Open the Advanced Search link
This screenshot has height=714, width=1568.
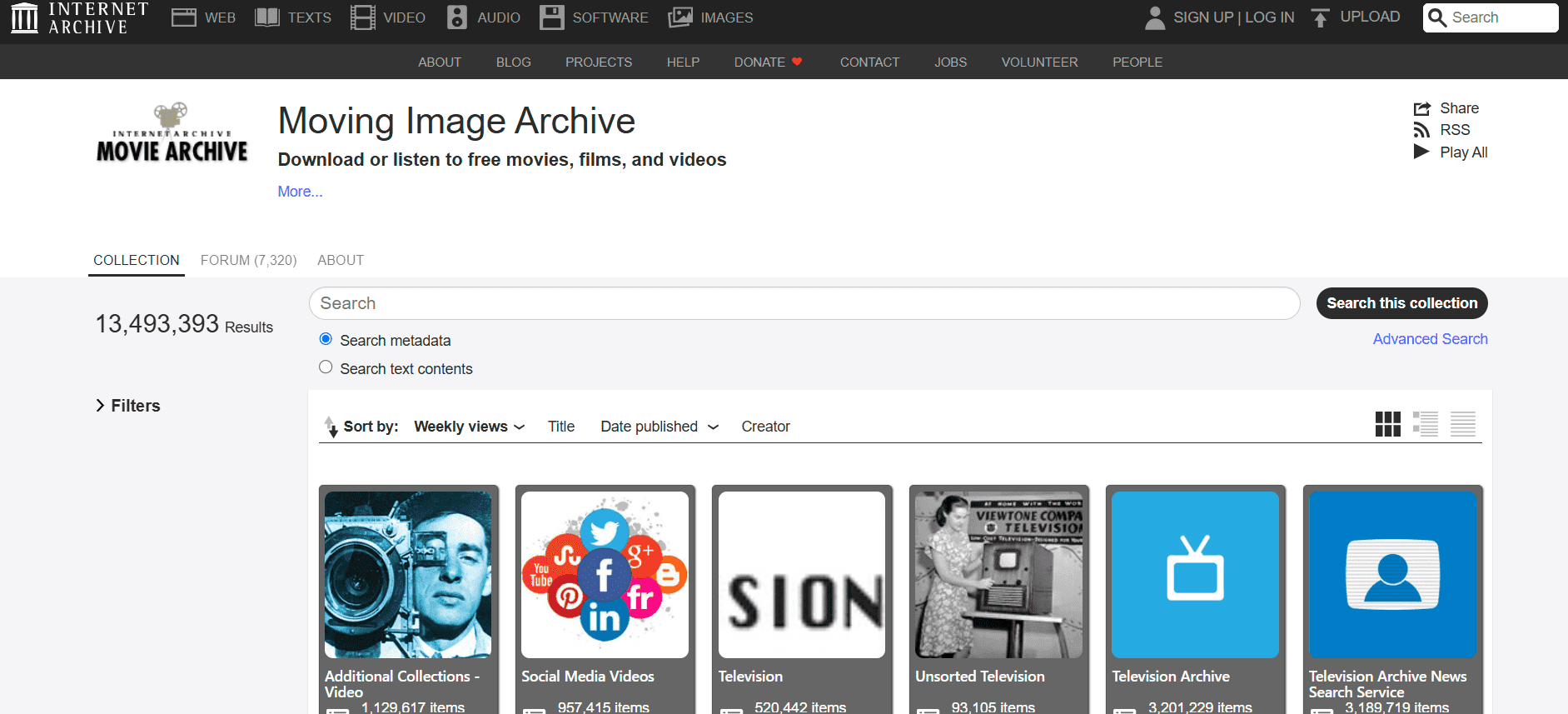(1431, 339)
